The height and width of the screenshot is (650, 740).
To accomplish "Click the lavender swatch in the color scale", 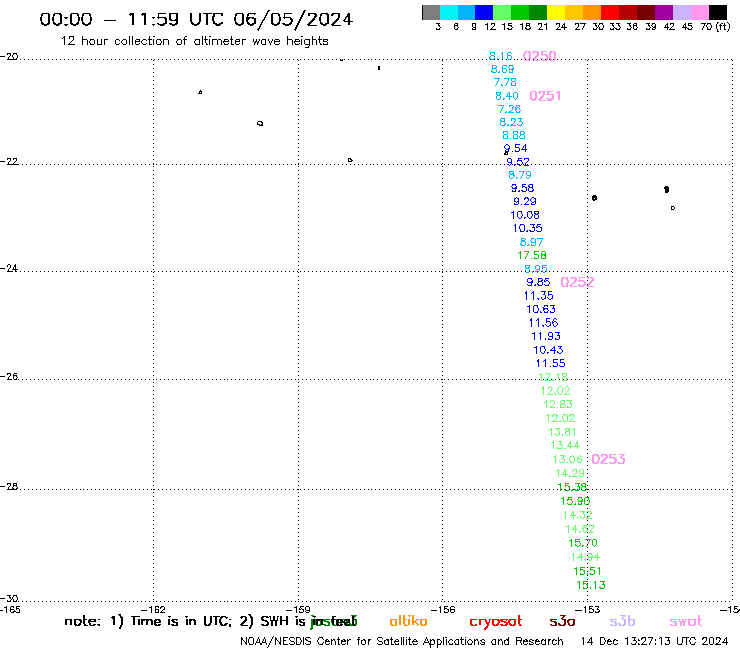I will 681,12.
